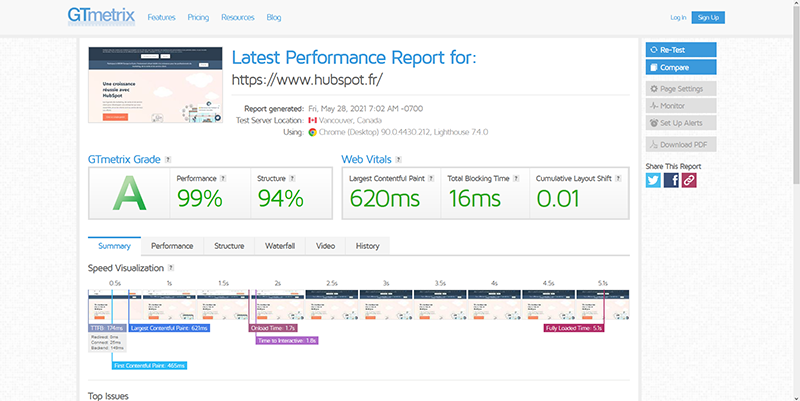
Task: Open Blog in top navigation
Action: 273,17
